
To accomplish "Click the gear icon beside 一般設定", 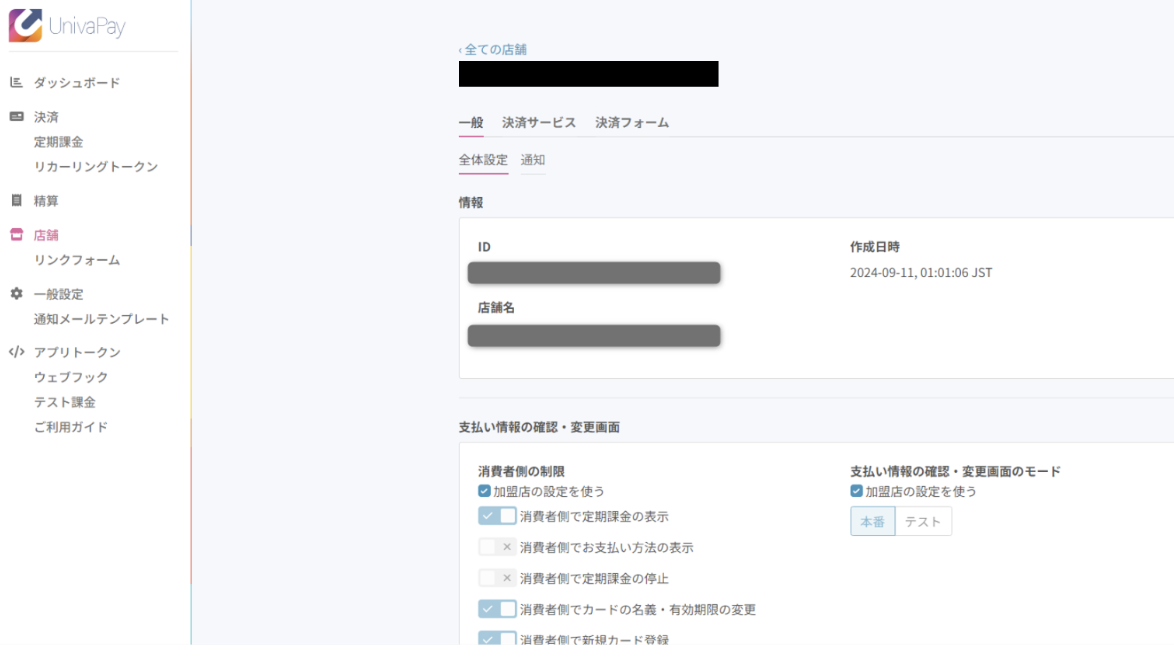I will coord(16,294).
